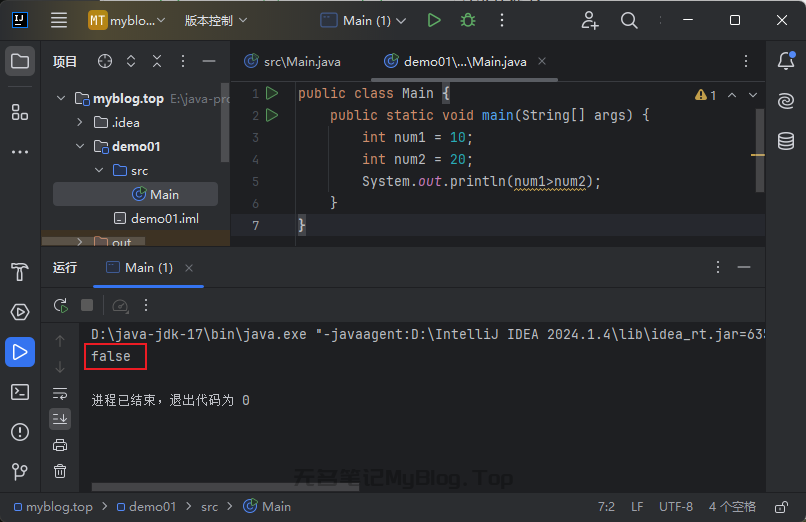Click run gutter icon at line 2
Image resolution: width=806 pixels, height=522 pixels.
272,115
